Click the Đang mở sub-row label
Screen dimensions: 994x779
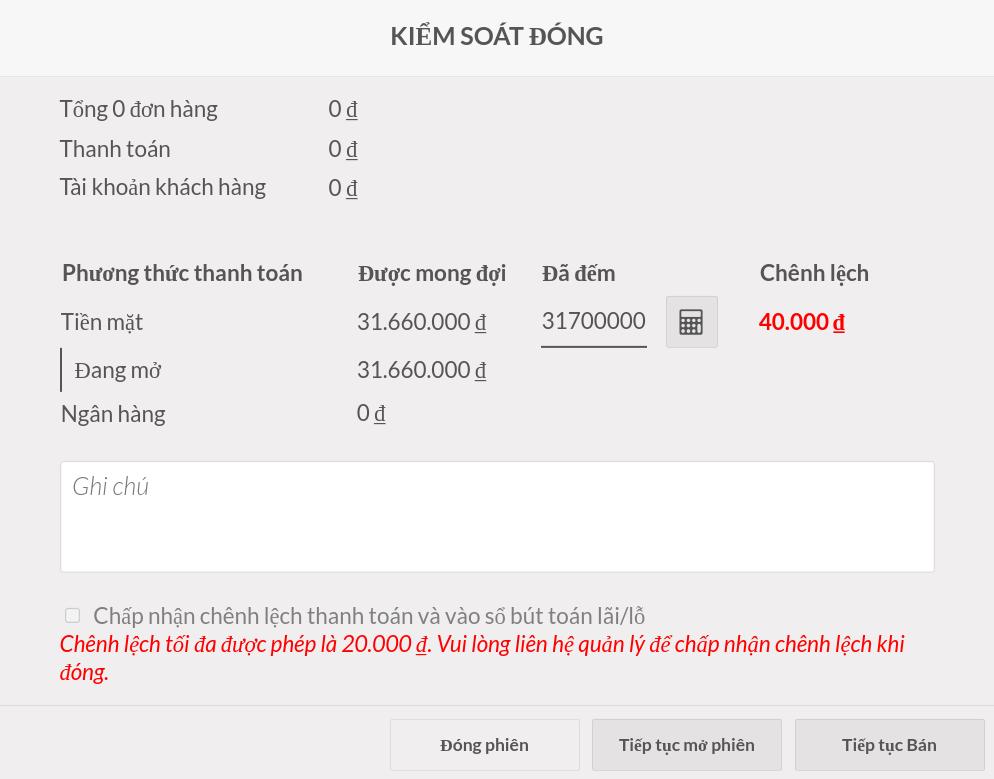[118, 370]
